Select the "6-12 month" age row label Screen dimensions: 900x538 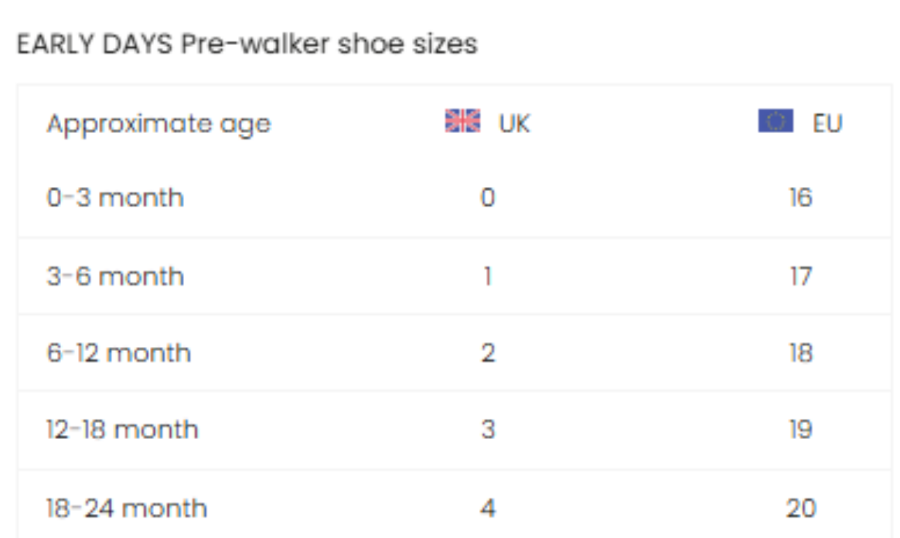click(118, 353)
